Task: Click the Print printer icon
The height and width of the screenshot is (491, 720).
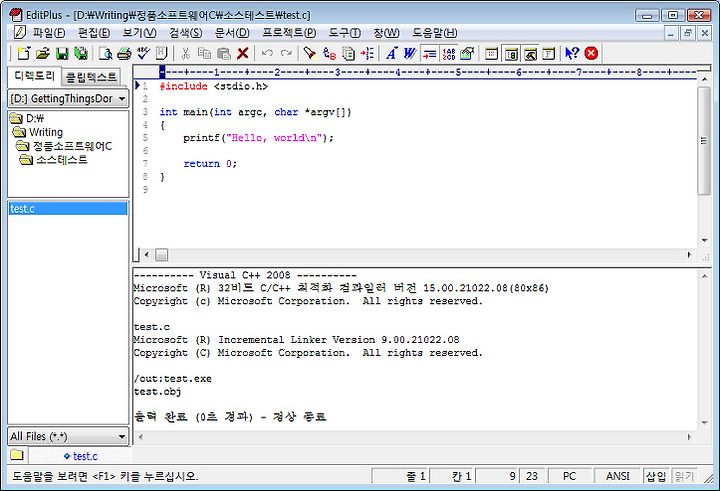Action: (x=124, y=54)
